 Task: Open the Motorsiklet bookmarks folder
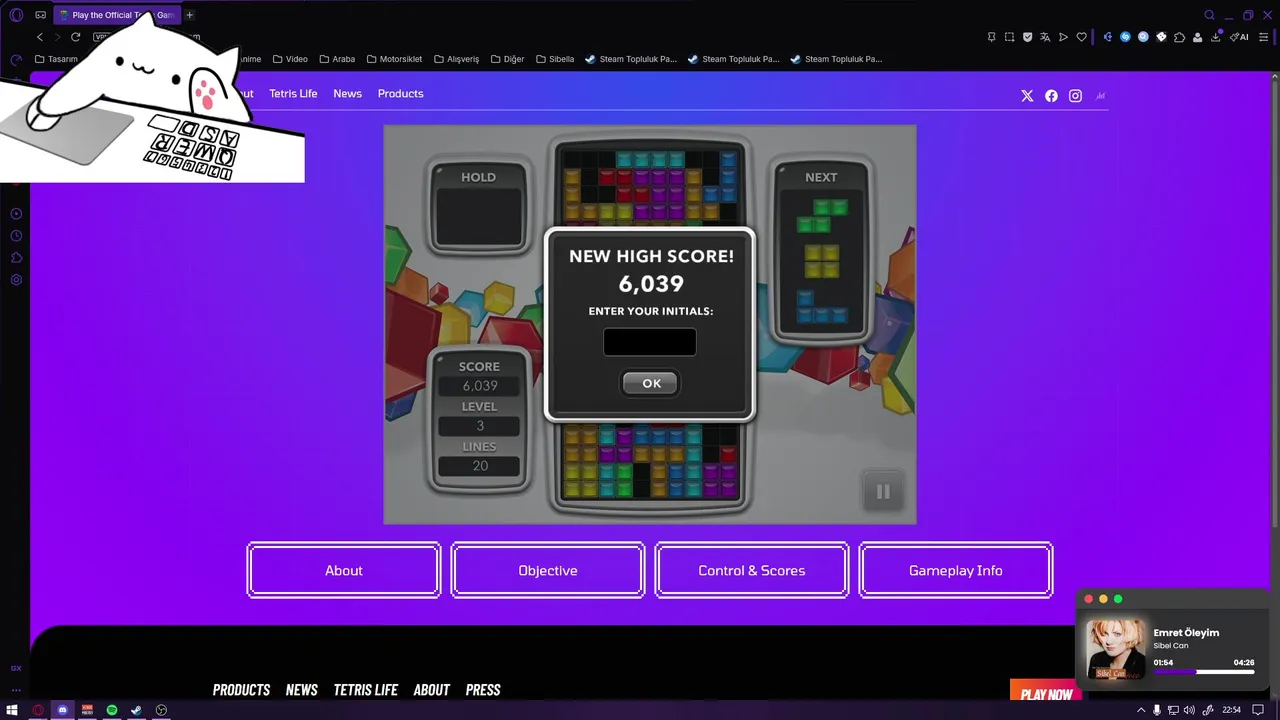point(394,59)
